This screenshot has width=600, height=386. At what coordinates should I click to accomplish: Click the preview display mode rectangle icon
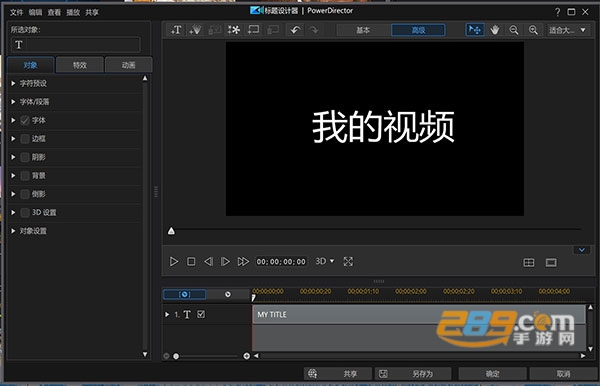click(x=551, y=262)
